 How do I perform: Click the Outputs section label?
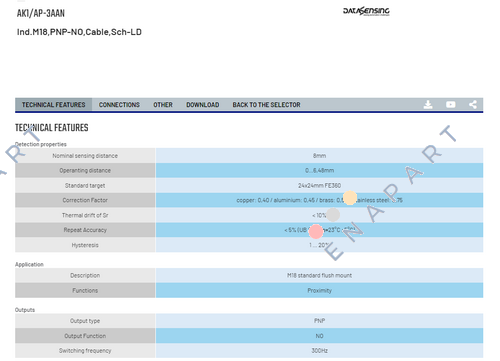tap(25, 310)
